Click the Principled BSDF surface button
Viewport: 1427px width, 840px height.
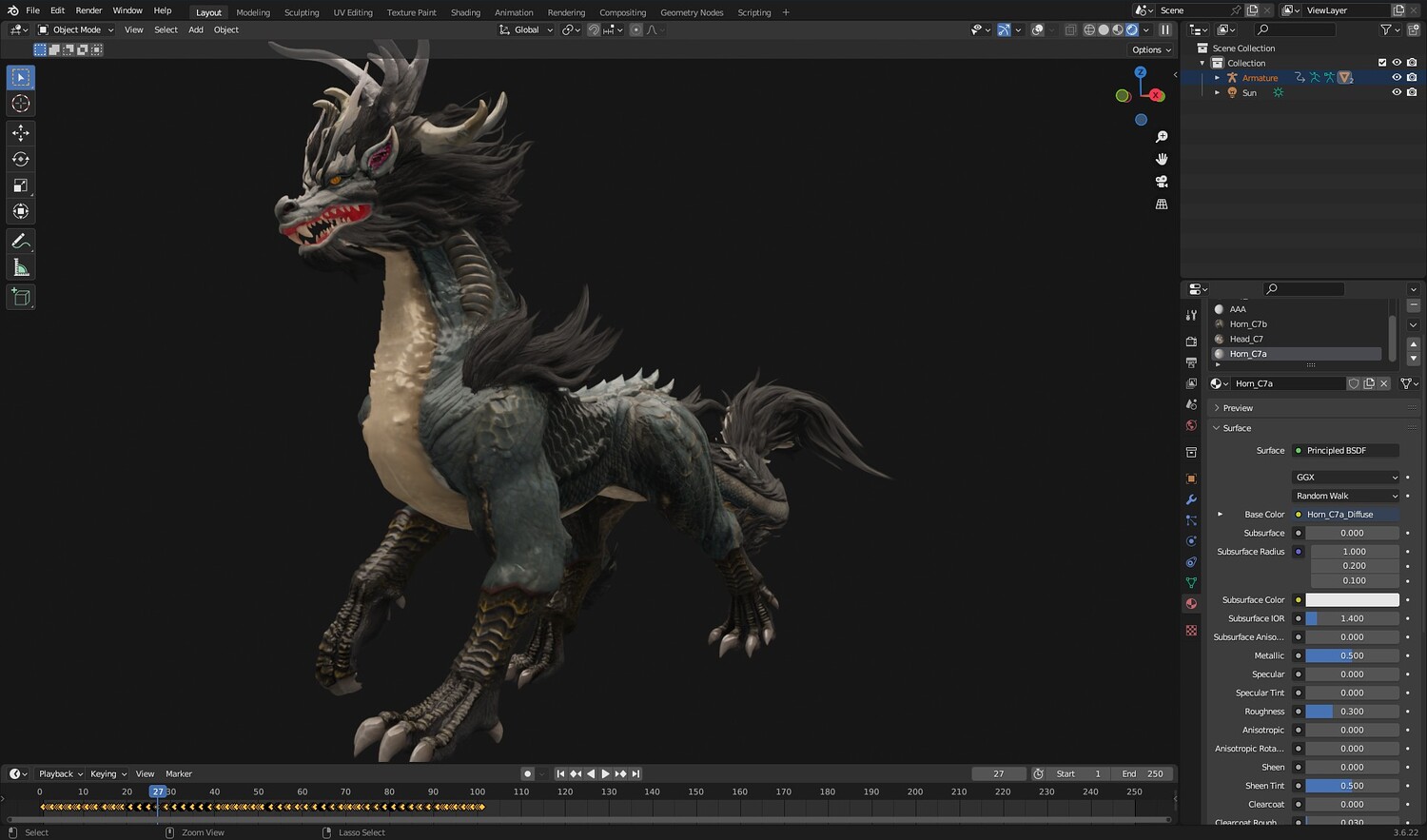pos(1345,451)
